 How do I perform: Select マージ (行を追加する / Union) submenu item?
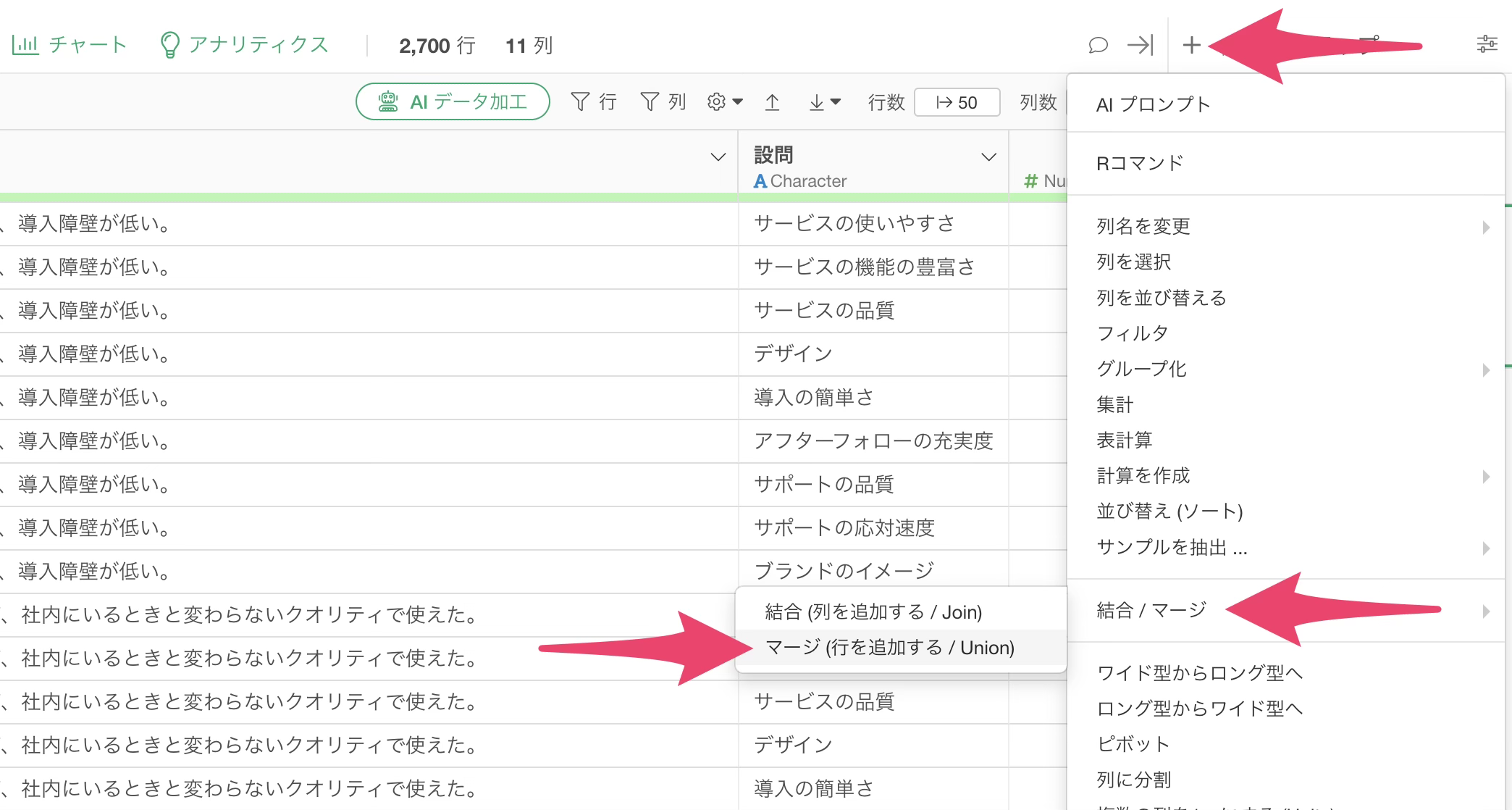(x=889, y=648)
